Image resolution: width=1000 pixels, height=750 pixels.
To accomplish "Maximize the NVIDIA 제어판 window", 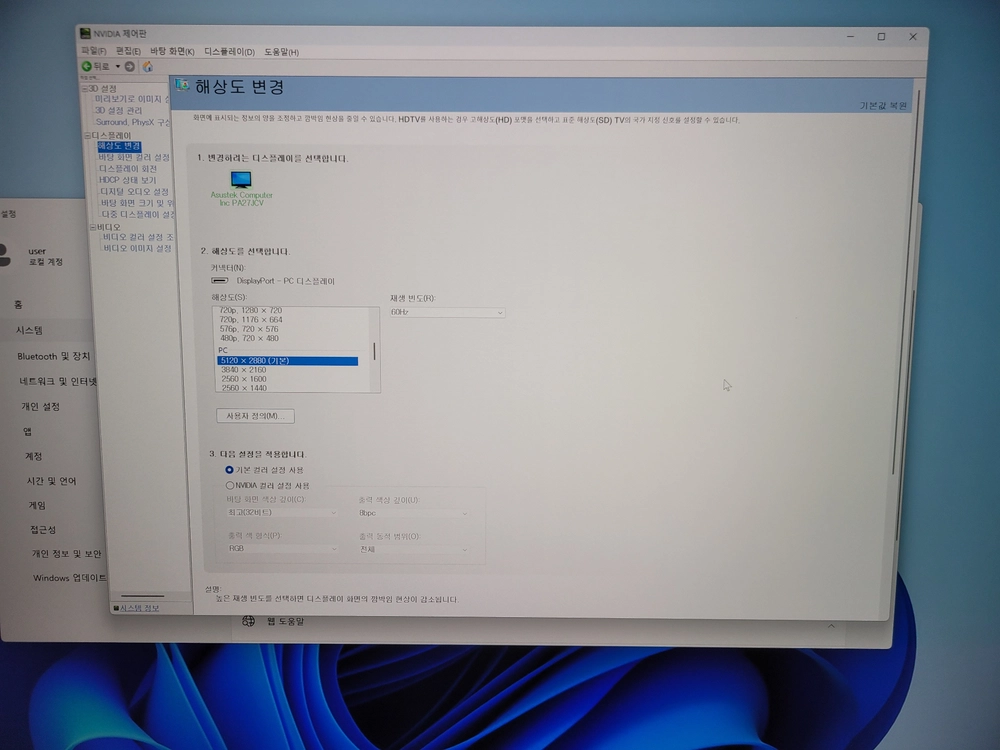I will 881,36.
